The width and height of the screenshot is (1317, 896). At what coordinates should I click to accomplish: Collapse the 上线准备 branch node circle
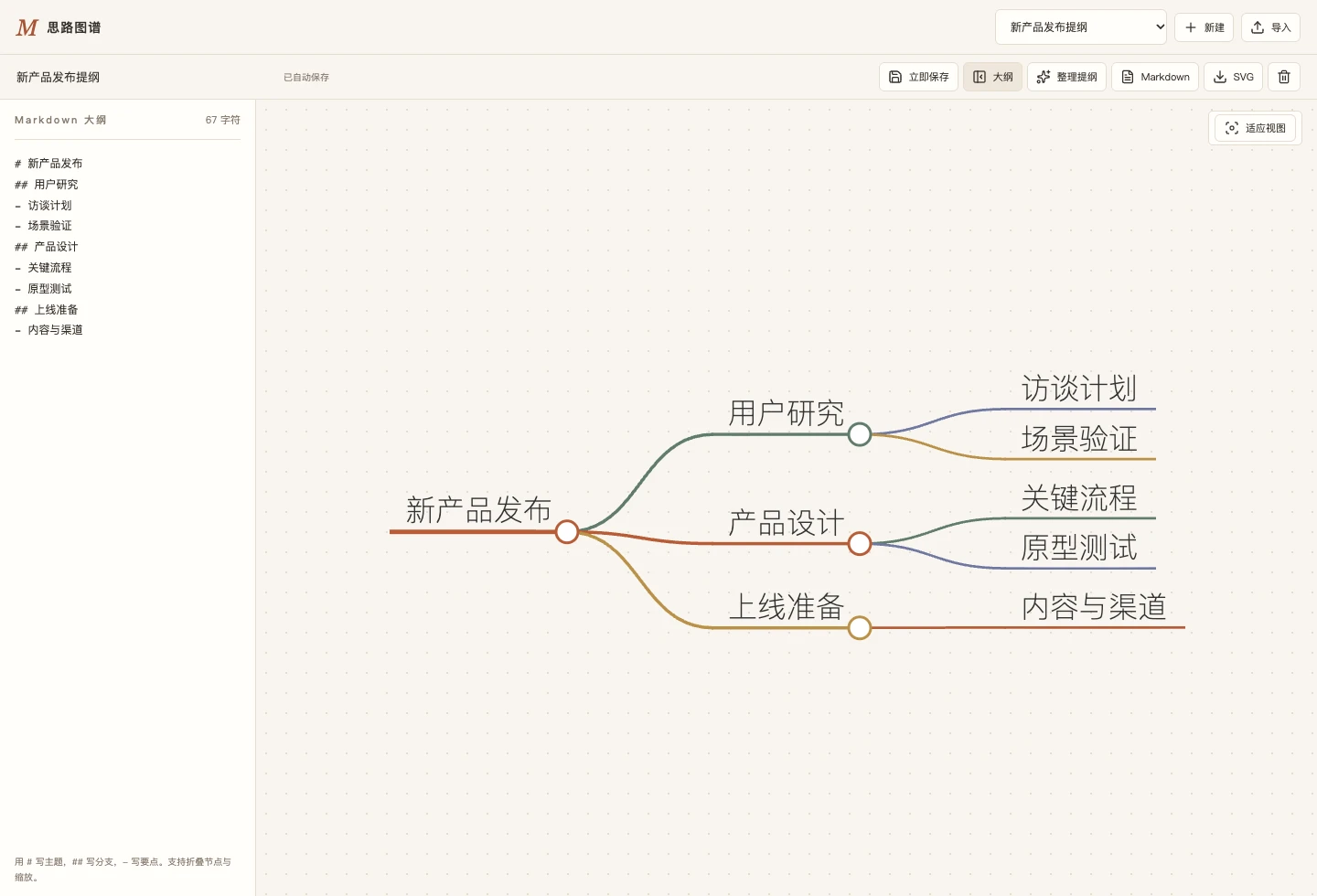(x=860, y=628)
